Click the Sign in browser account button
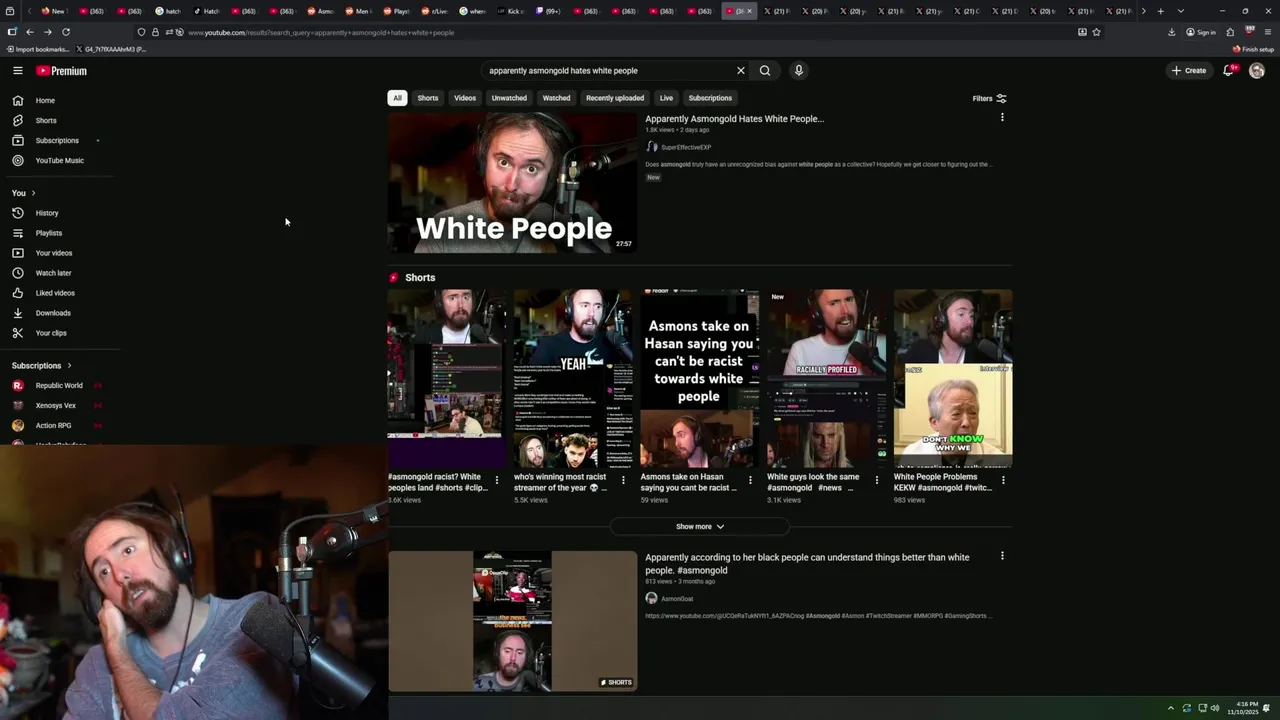 point(1201,32)
